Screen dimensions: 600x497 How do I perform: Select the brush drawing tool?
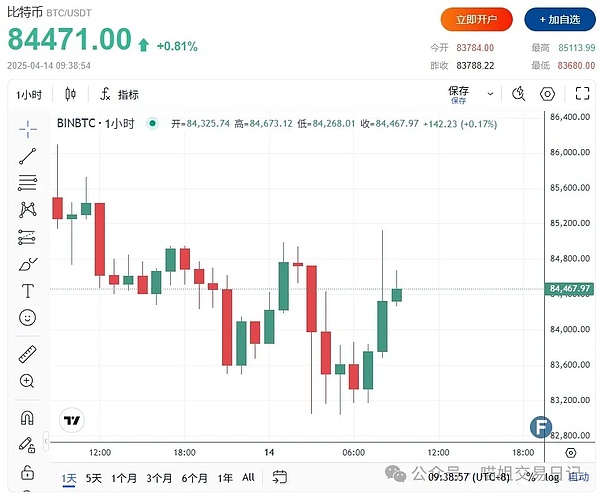pos(27,264)
